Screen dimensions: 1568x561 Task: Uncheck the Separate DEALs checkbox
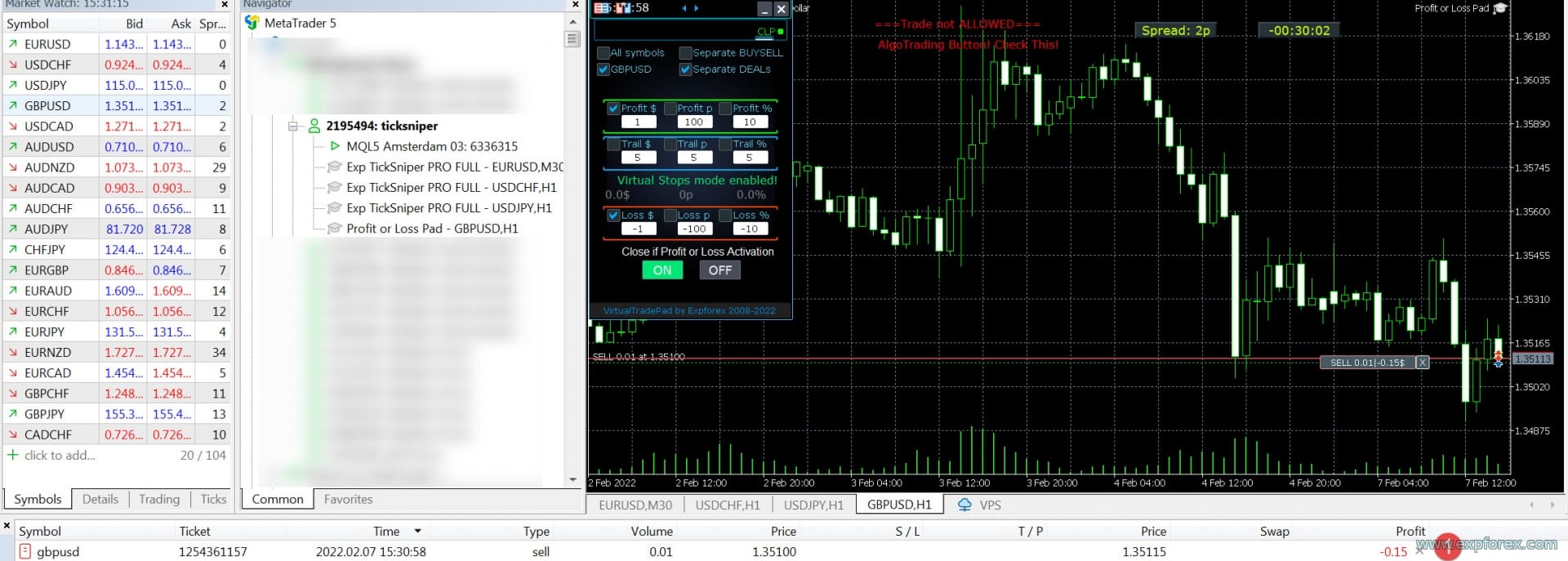pyautogui.click(x=686, y=69)
